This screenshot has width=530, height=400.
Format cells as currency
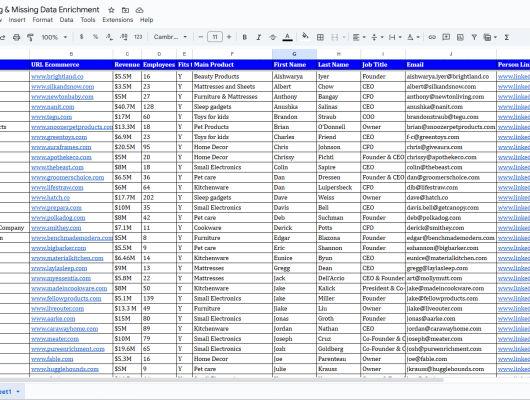point(81,37)
